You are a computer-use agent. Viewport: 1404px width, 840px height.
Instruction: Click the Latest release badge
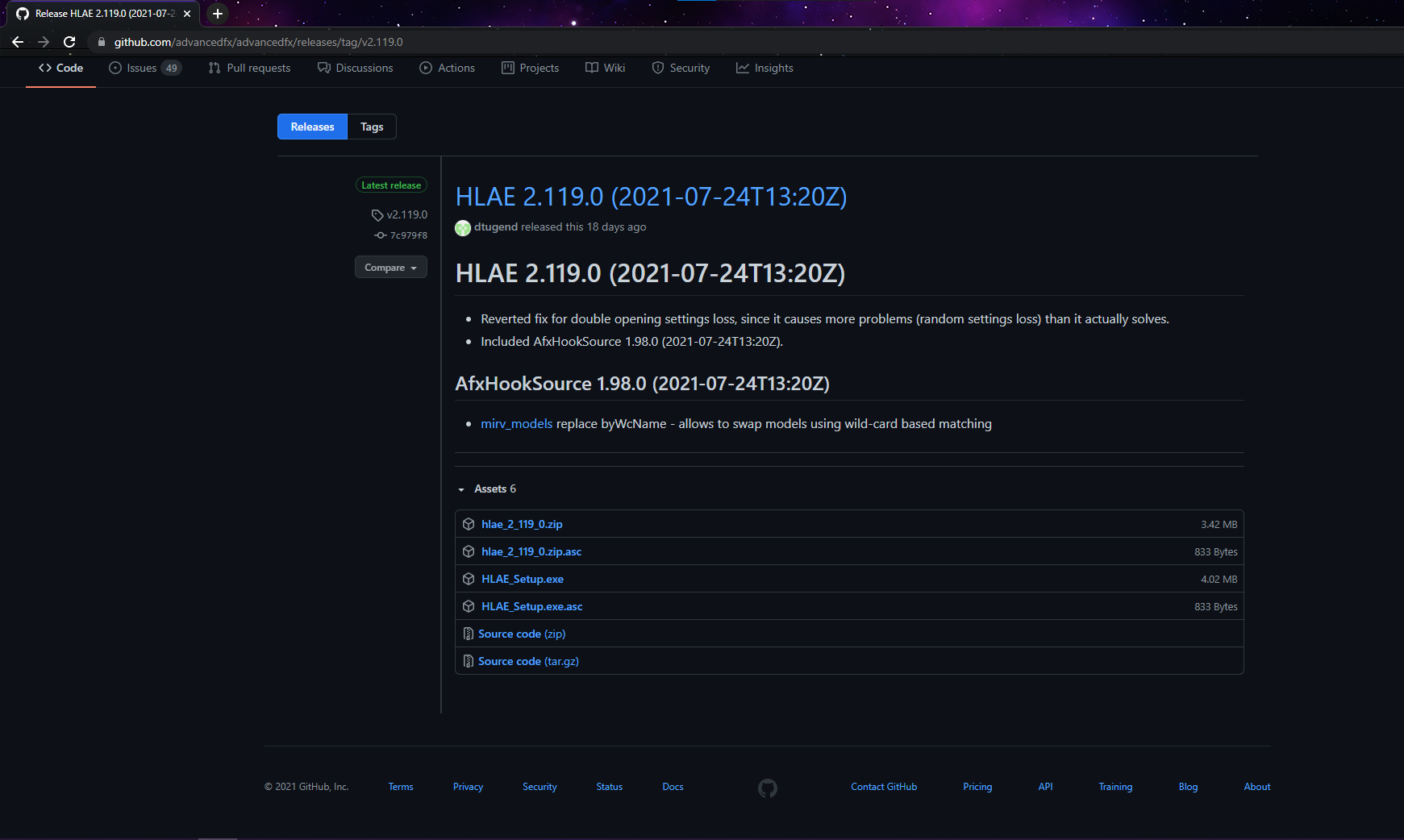point(391,185)
